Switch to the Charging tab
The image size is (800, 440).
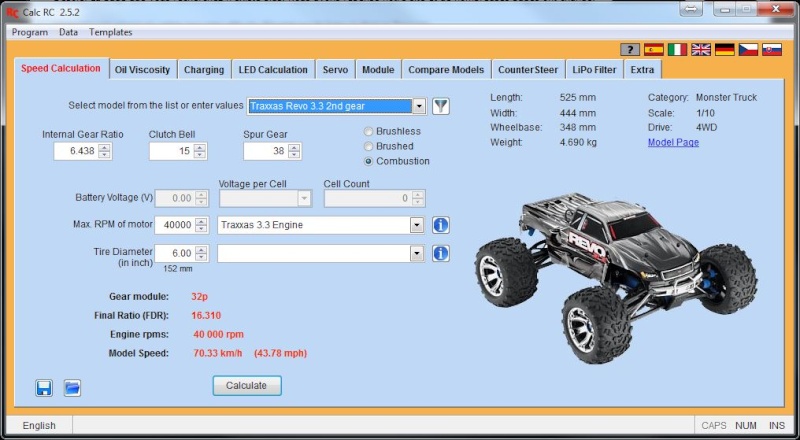(204, 70)
